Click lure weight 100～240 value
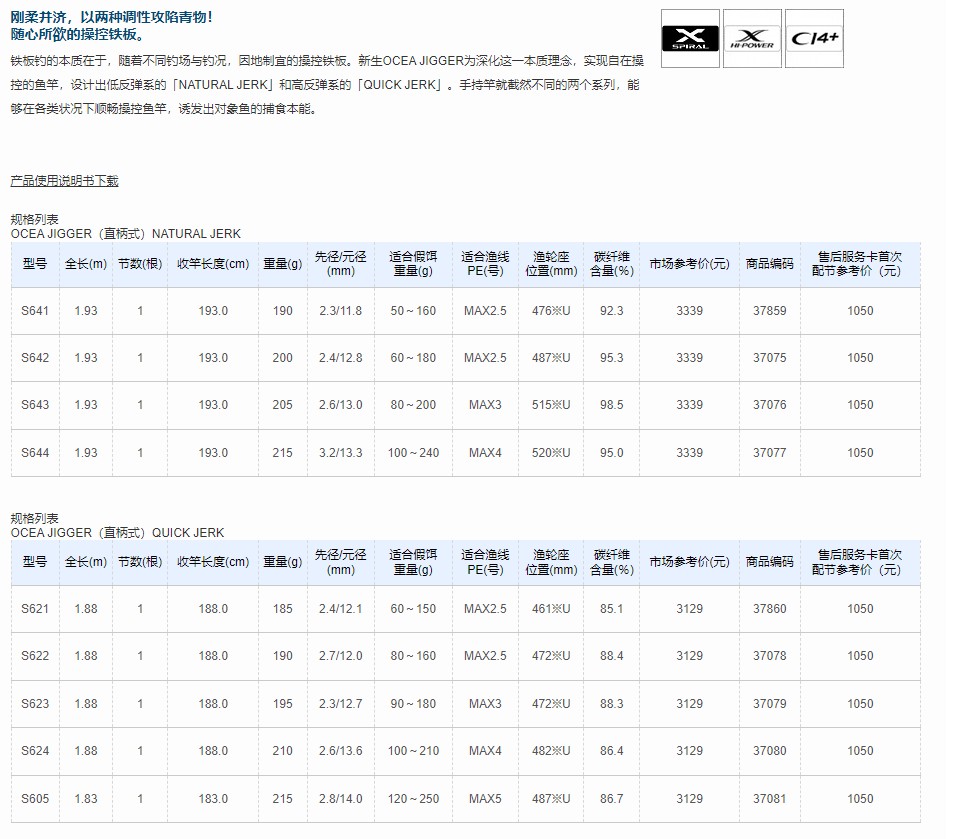The height and width of the screenshot is (839, 956). tap(413, 453)
